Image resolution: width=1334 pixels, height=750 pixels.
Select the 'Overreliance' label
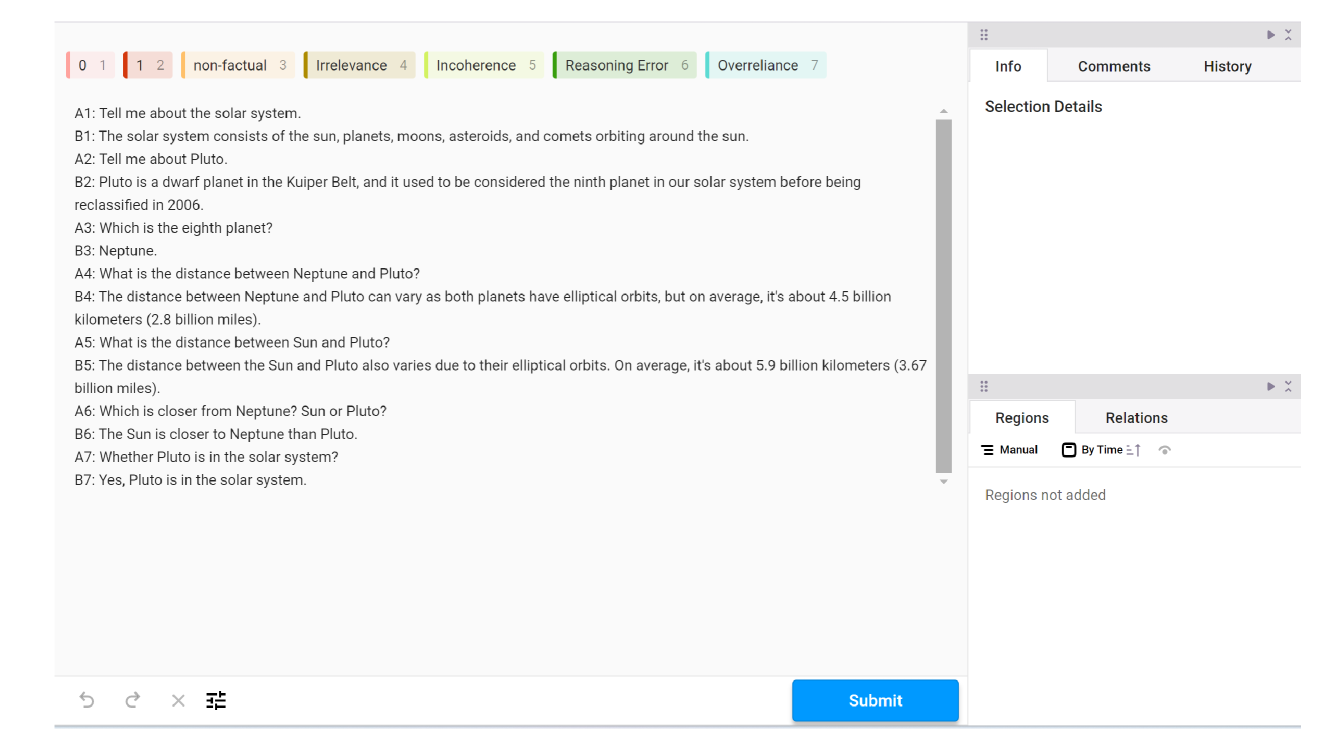766,66
